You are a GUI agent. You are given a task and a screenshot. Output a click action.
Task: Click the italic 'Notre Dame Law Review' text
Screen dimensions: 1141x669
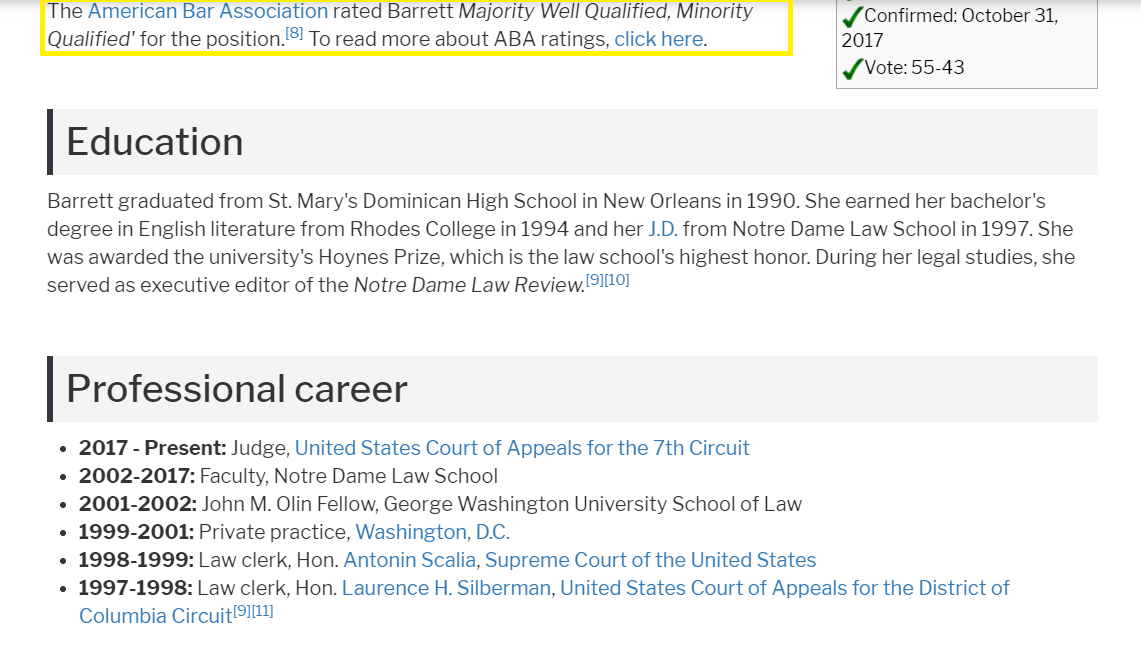point(469,285)
